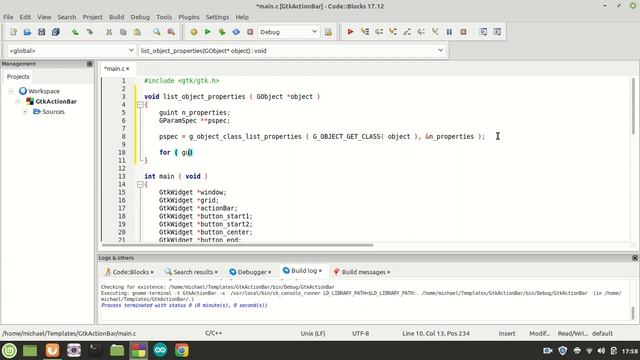Switch to the Debugger log tab
The width and height of the screenshot is (640, 360).
click(250, 272)
